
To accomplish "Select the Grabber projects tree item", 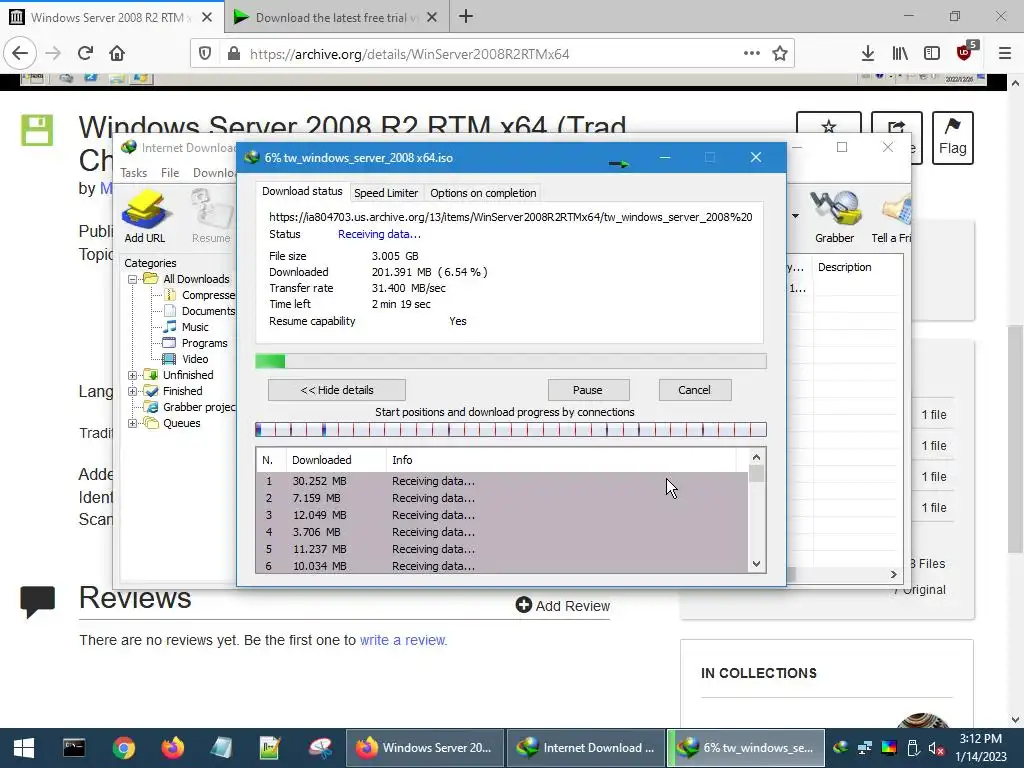I will (x=199, y=408).
